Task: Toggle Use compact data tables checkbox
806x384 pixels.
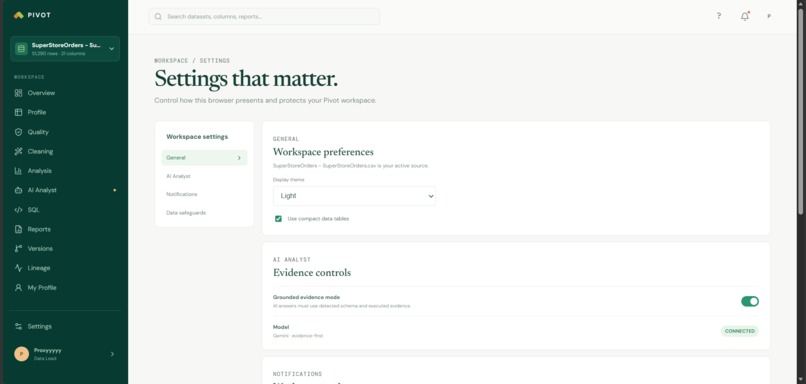Action: pos(278,219)
